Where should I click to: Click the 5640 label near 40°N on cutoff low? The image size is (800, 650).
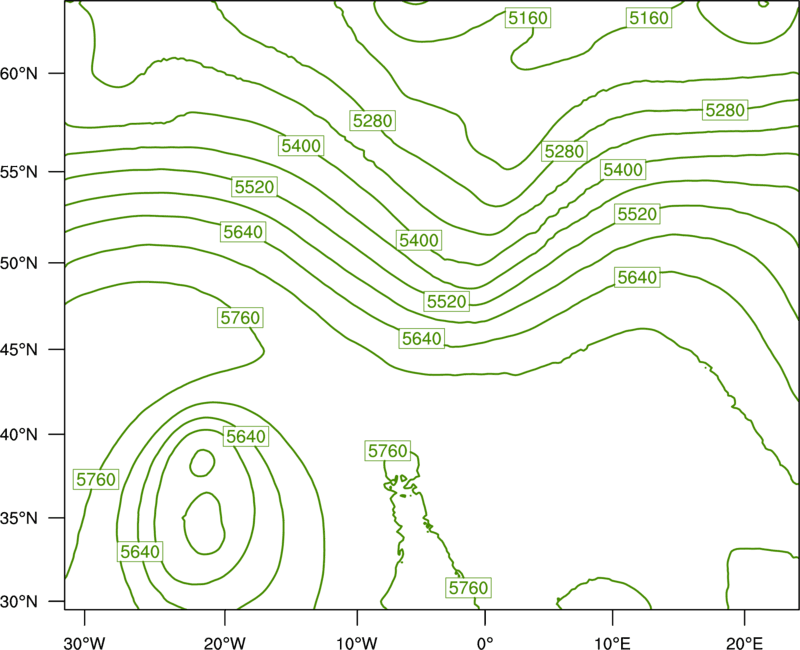coord(246,437)
